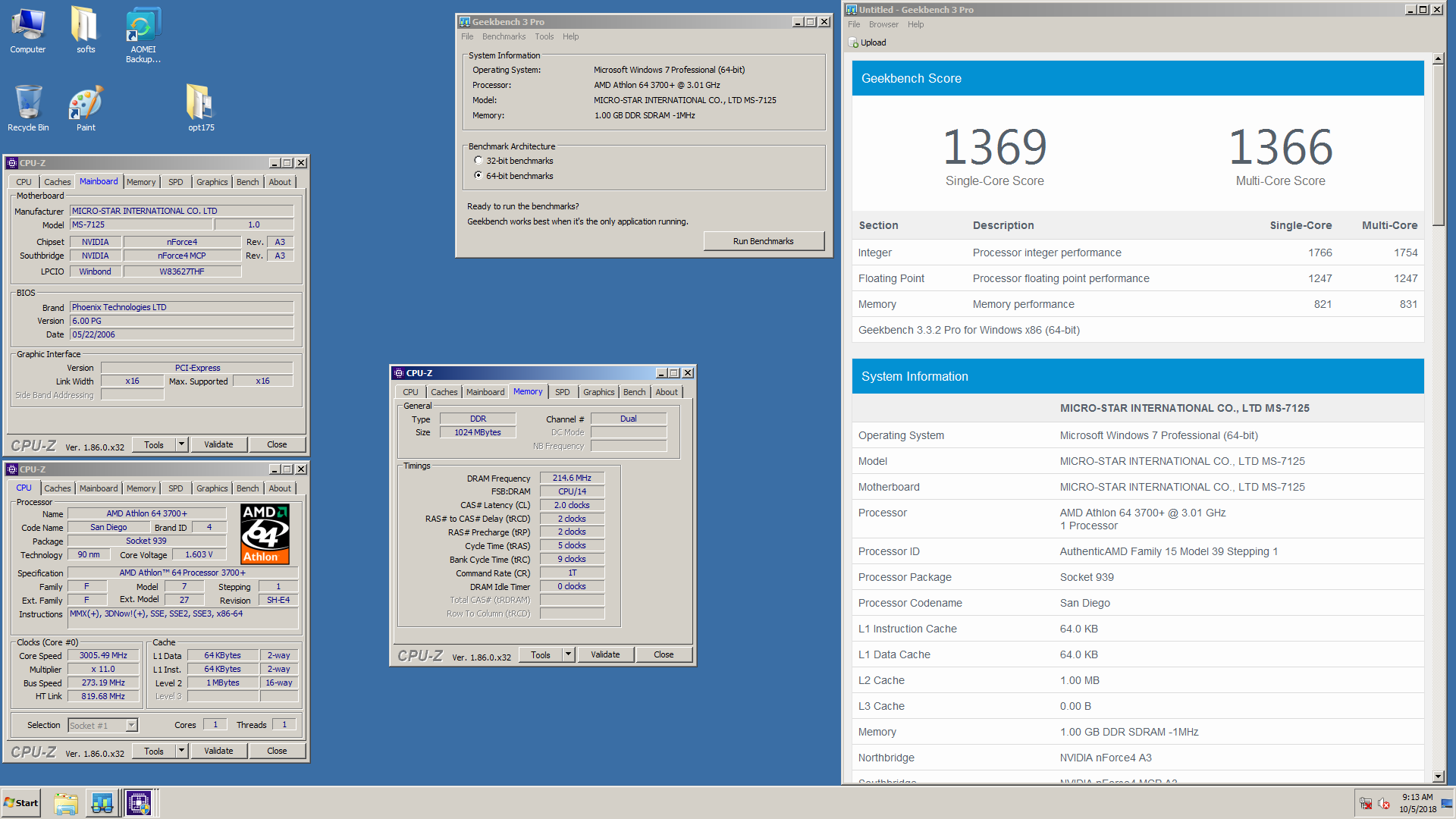
Task: Launch AOMEI Backupper desktop shortcut
Action: (x=143, y=35)
